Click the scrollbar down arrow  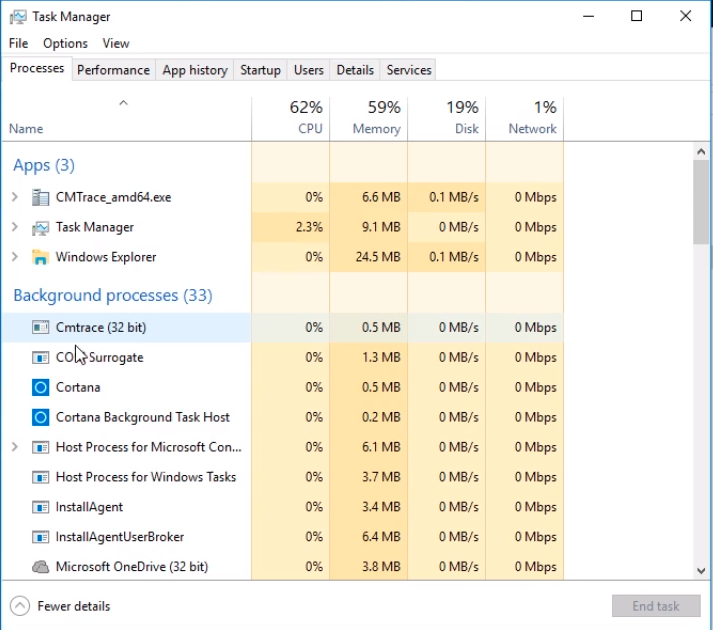point(701,570)
